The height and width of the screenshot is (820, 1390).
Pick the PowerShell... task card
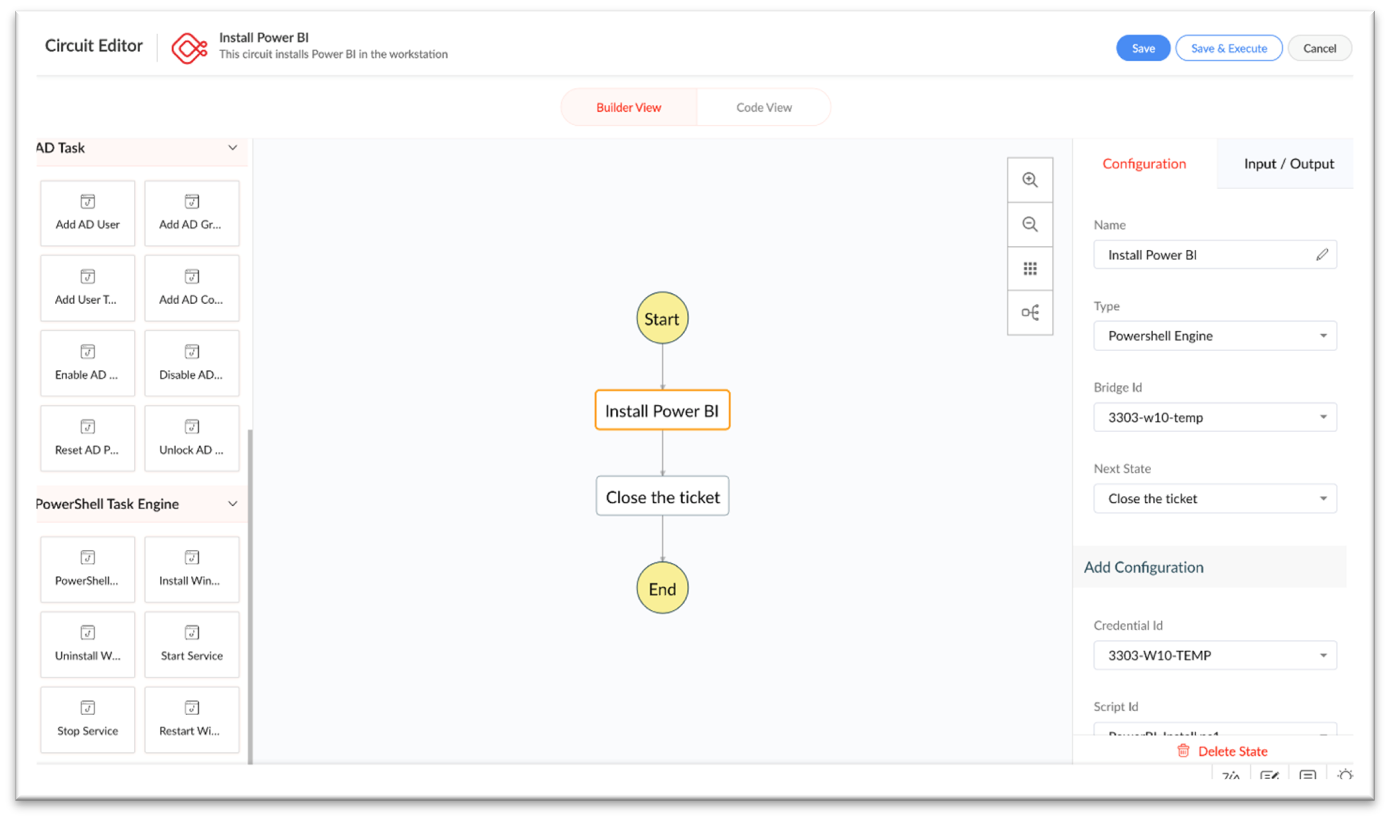[88, 570]
